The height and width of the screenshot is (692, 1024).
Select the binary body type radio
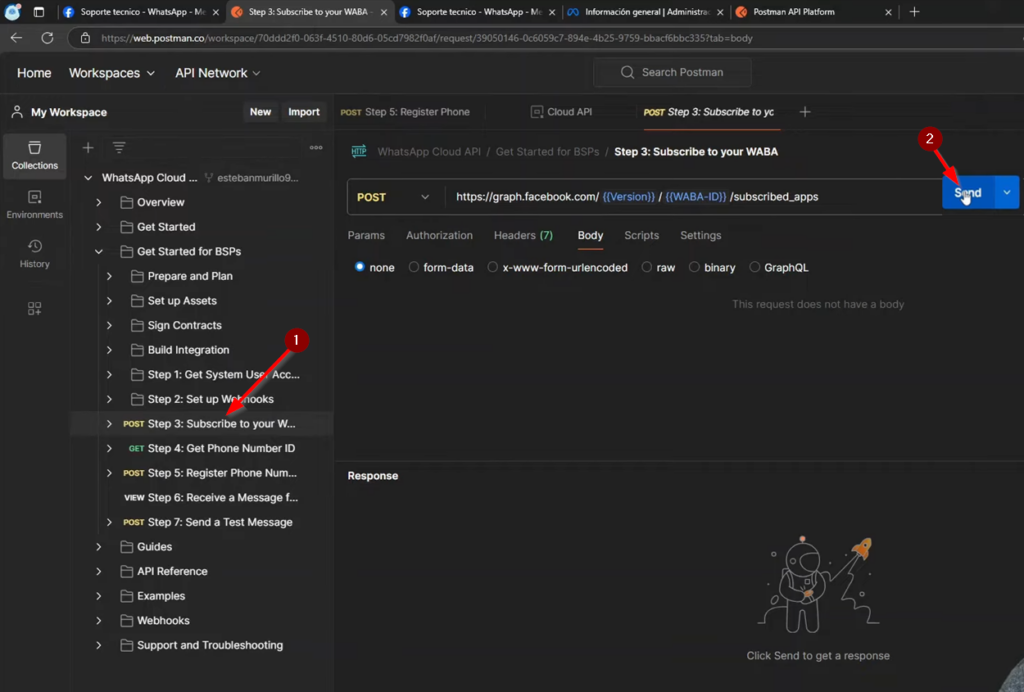coord(694,267)
